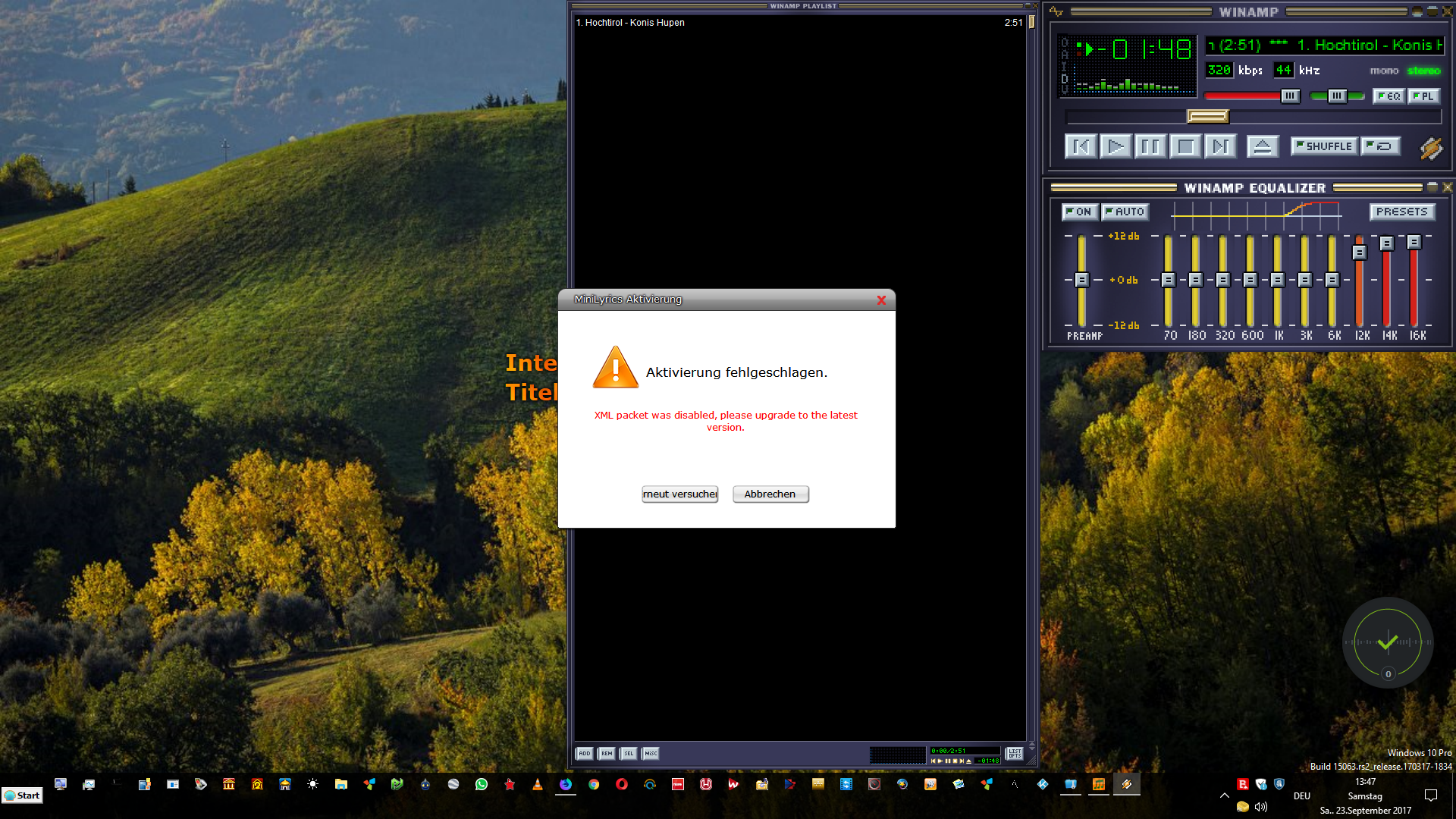1456x819 pixels.
Task: Open playlist MISC menu button
Action: coord(651,753)
